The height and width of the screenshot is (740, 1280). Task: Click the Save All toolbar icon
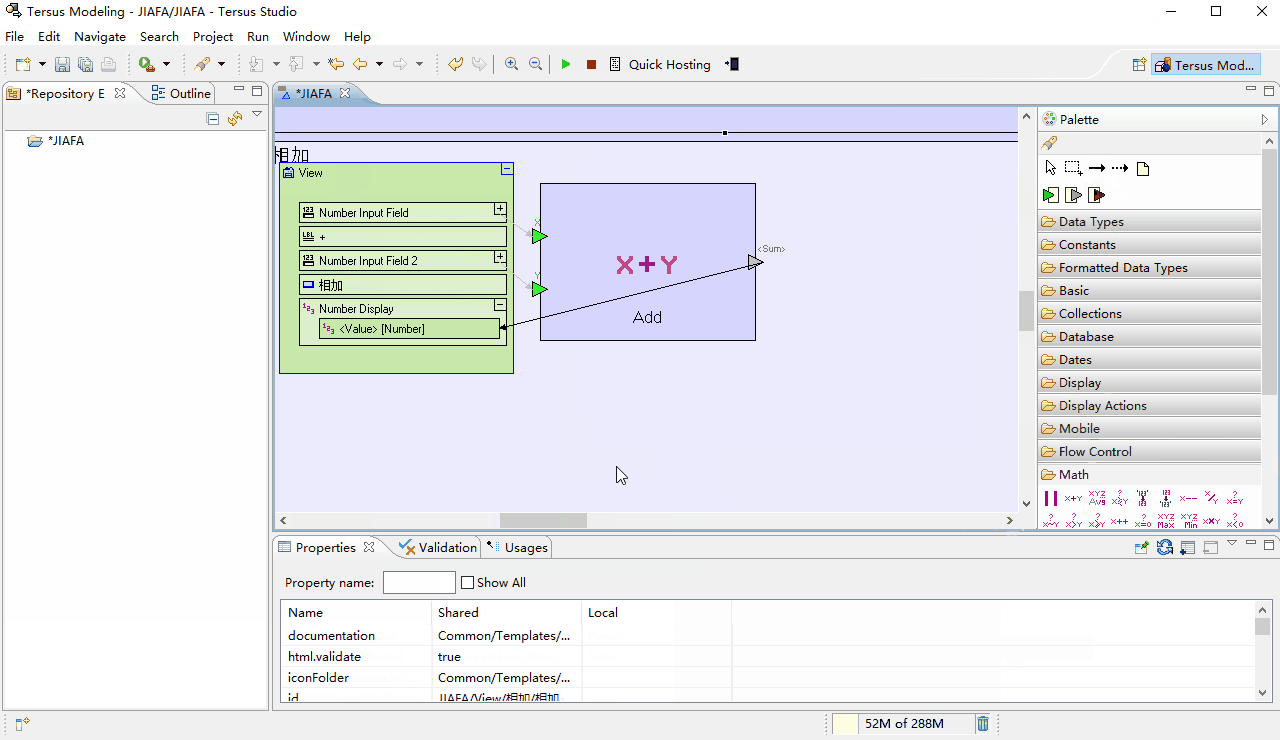point(85,64)
